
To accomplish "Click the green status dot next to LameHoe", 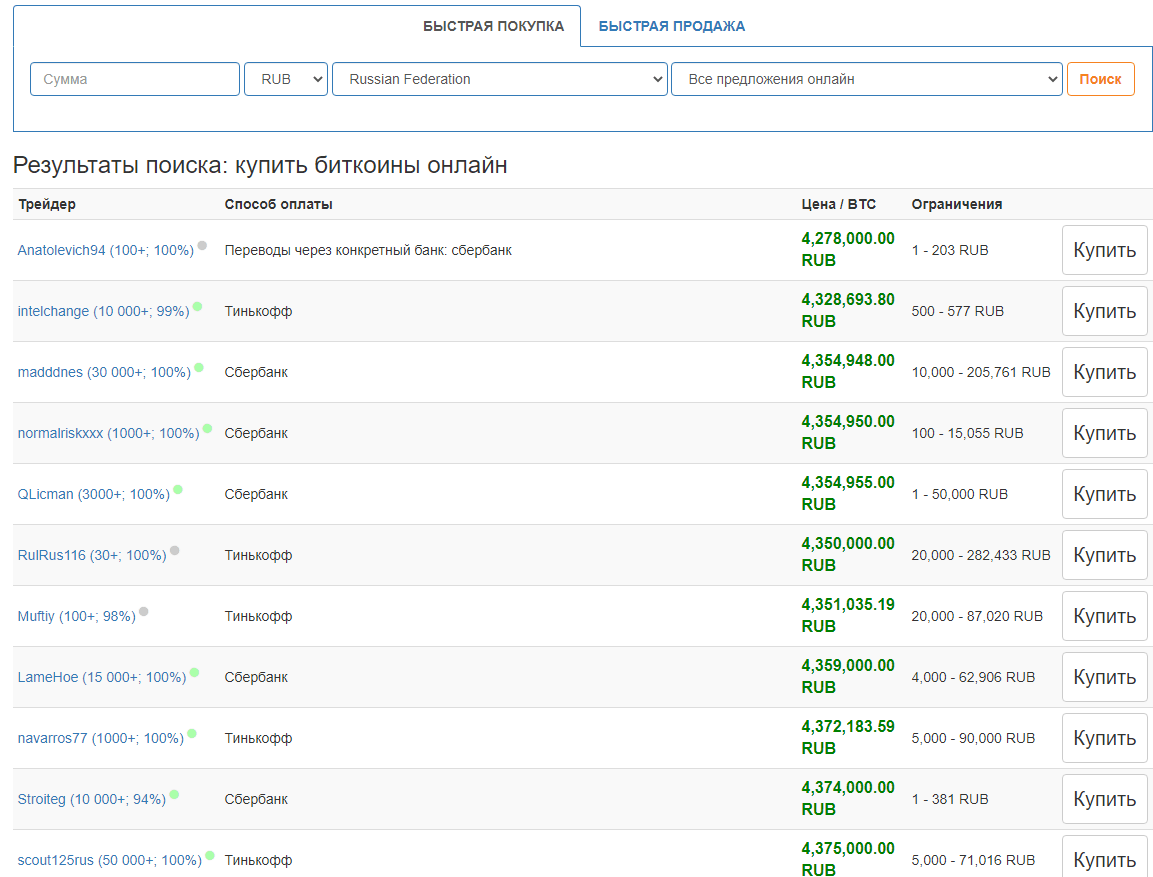I will click(195, 673).
